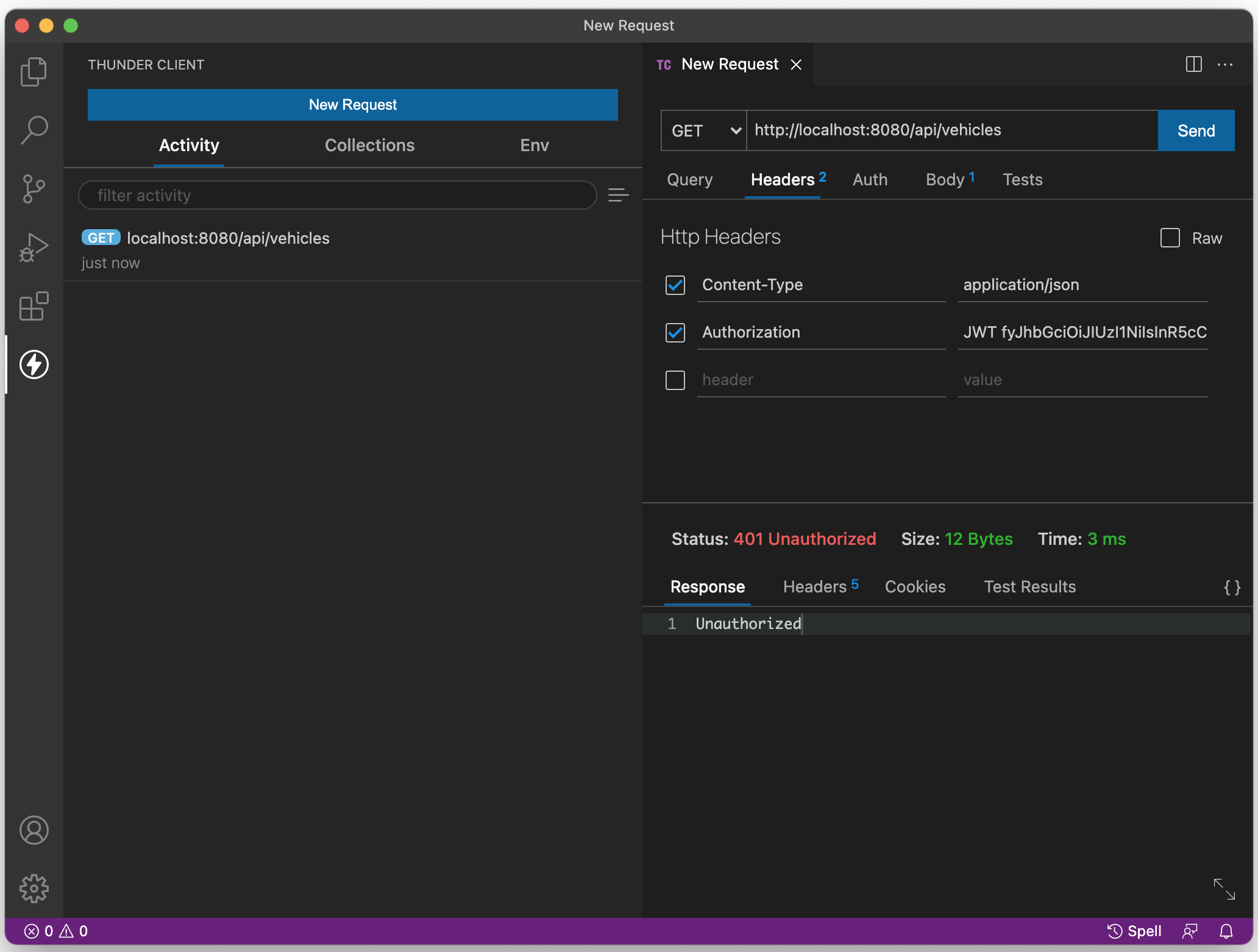Open the Extensions icon in activity bar
1258x952 pixels.
(34, 306)
